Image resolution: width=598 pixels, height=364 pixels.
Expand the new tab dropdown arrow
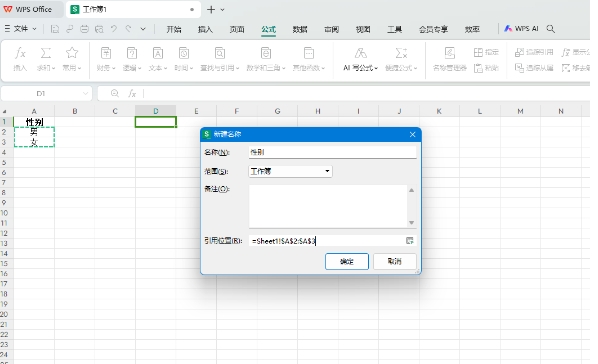(223, 10)
